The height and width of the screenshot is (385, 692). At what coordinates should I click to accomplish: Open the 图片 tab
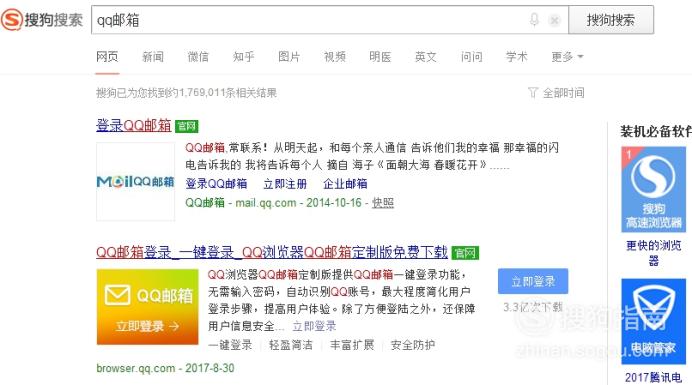click(289, 57)
